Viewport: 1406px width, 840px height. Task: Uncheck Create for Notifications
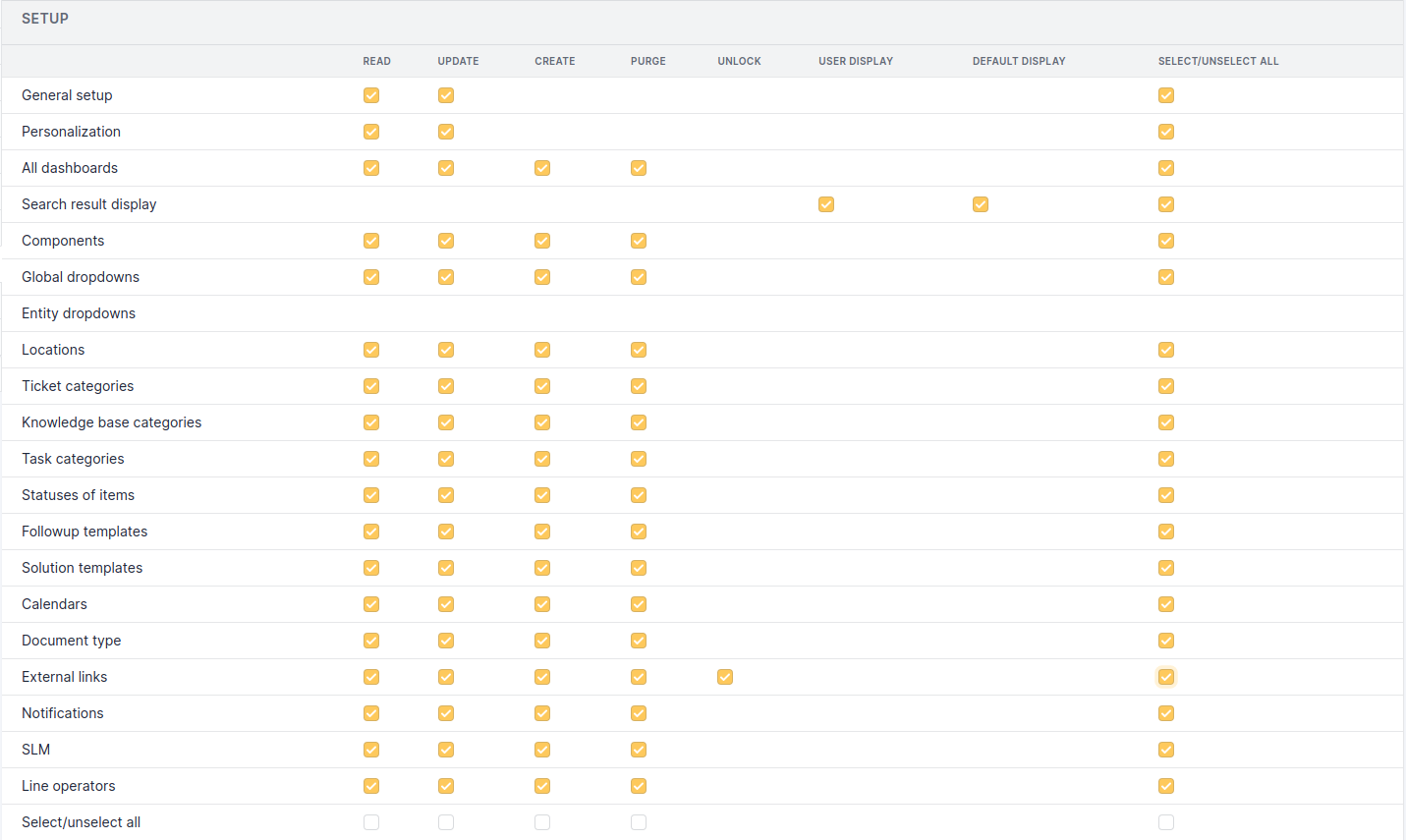542,713
